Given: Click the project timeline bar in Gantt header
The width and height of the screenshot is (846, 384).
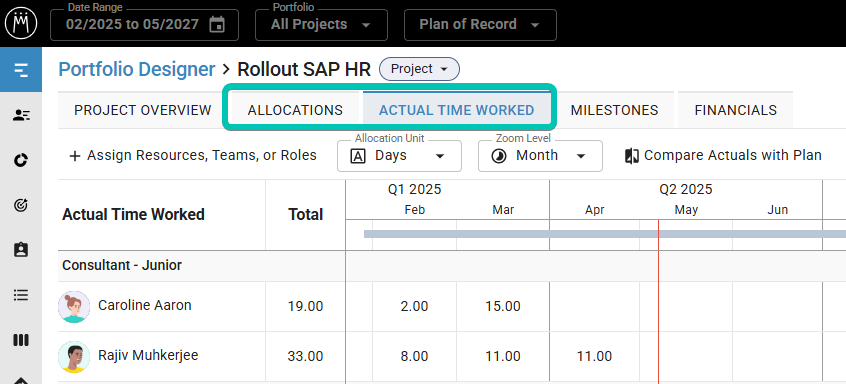Looking at the screenshot, I should click(605, 234).
